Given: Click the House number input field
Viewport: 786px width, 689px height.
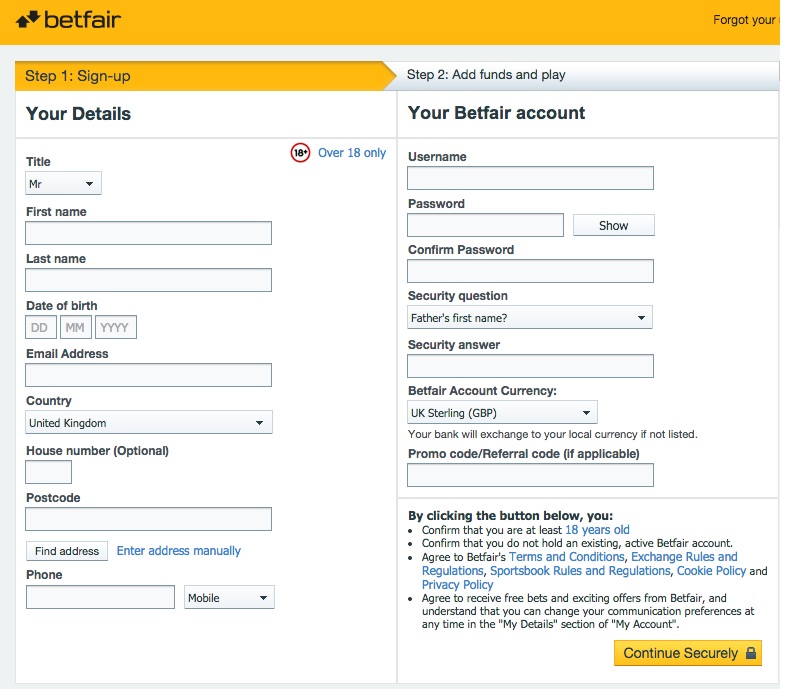Looking at the screenshot, I should coord(49,472).
